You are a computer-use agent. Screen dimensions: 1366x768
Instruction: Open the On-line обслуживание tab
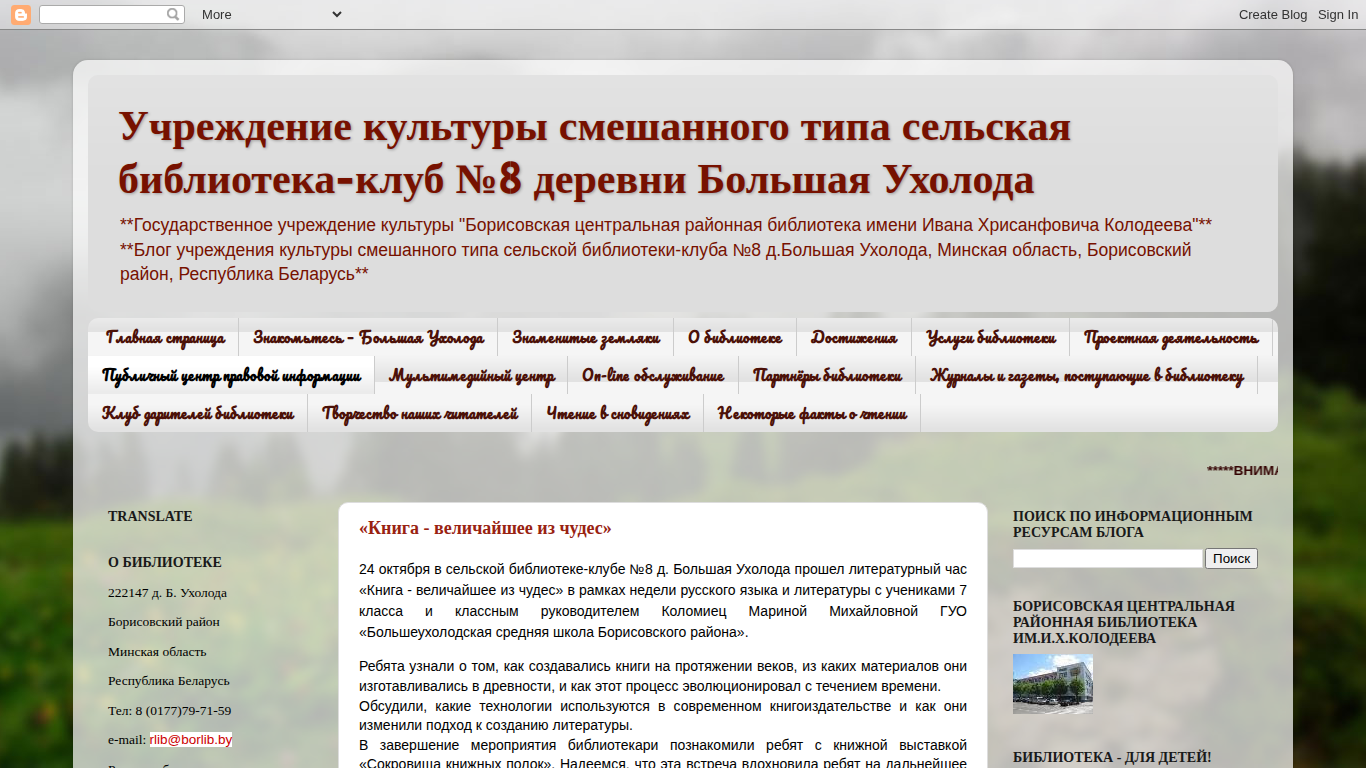click(652, 375)
